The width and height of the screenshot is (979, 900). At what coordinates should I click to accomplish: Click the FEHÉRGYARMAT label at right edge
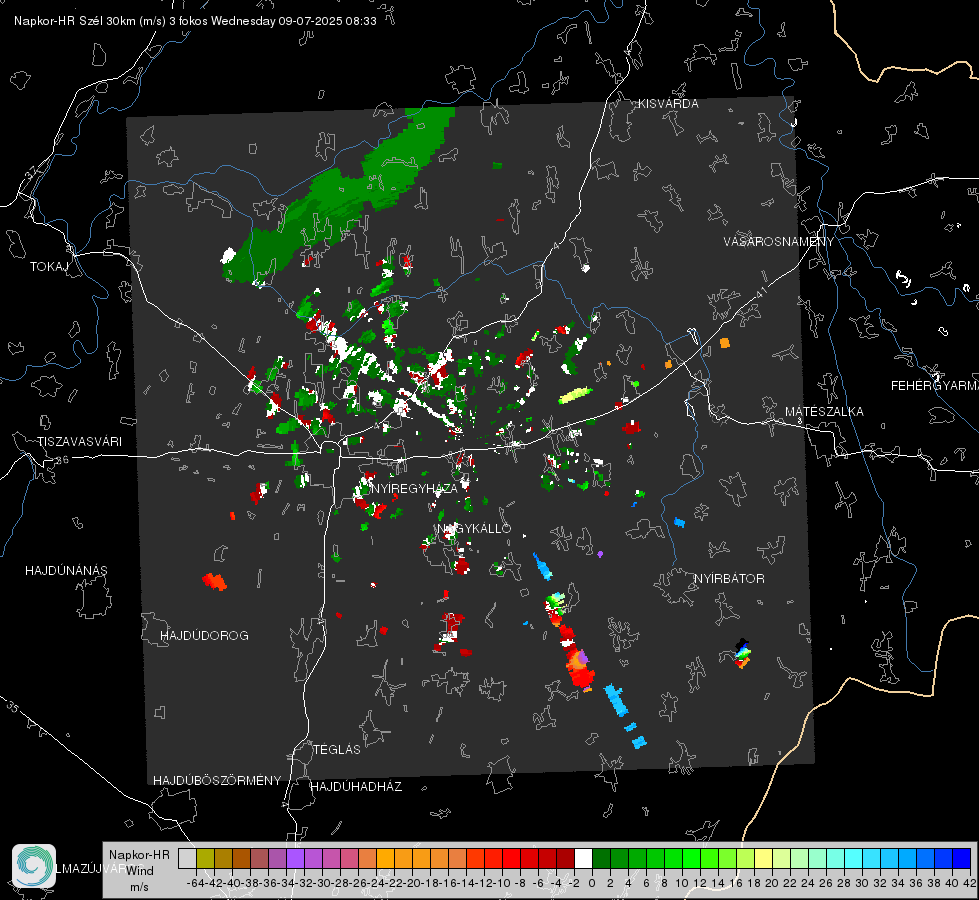(x=935, y=386)
